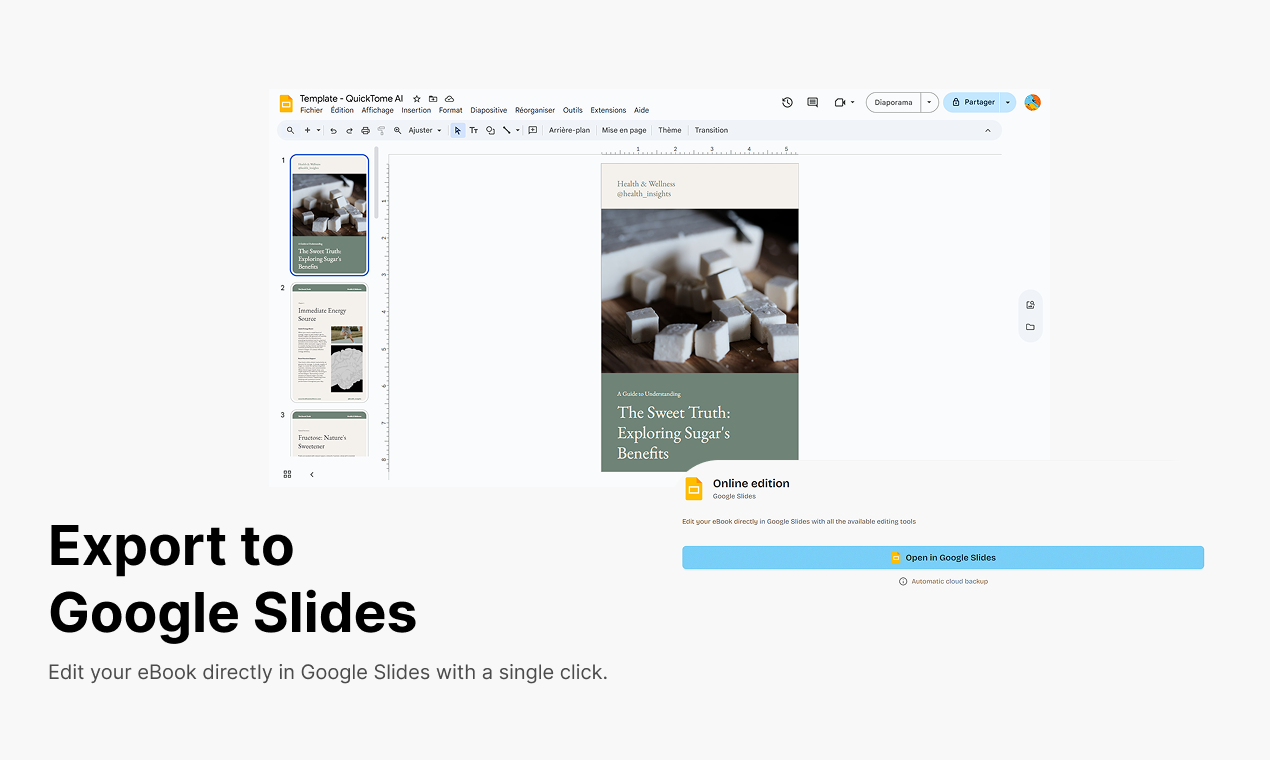The width and height of the screenshot is (1270, 760).
Task: Select the line tool
Action: (506, 130)
